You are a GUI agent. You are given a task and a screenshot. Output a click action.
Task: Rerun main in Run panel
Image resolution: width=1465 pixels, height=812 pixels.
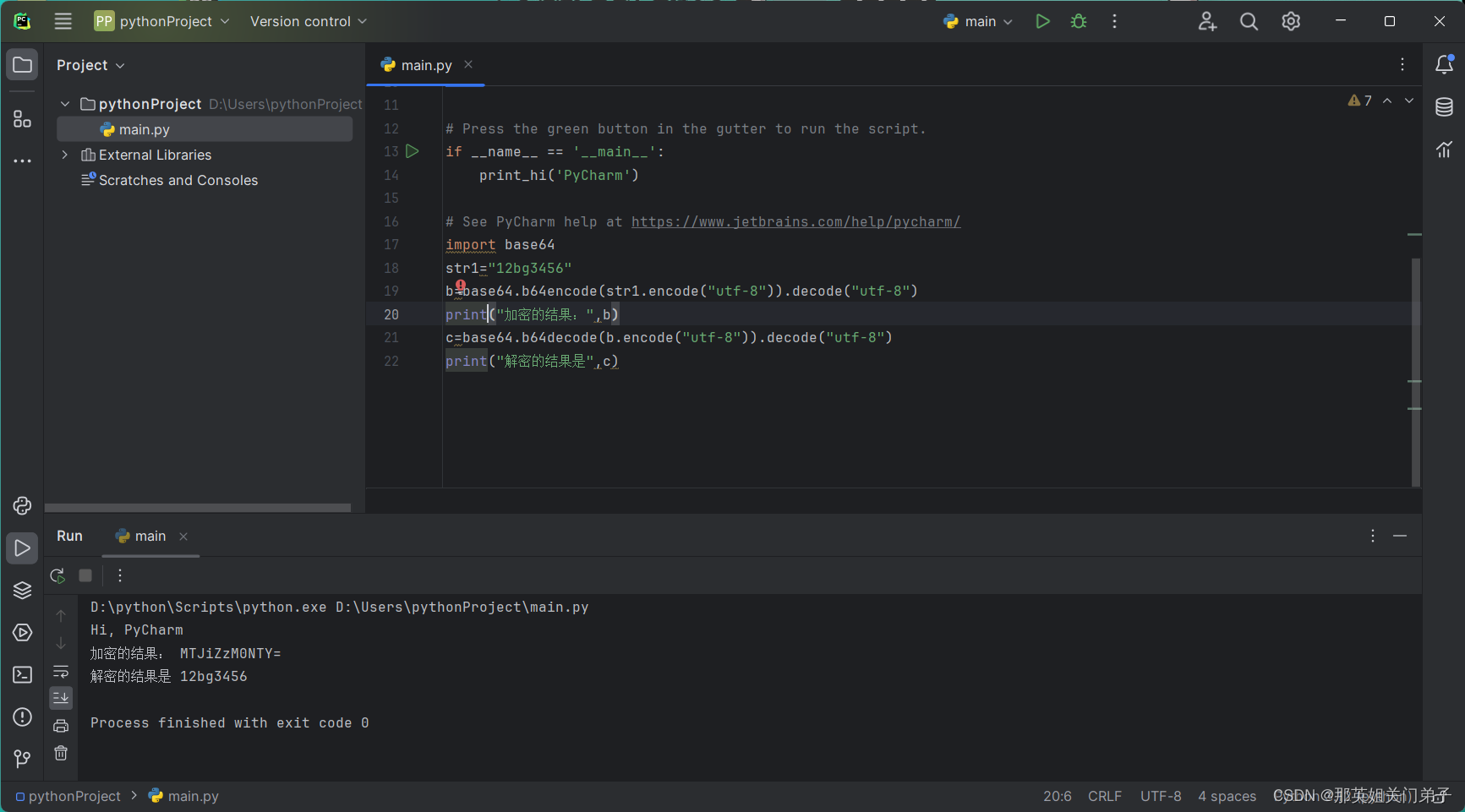(57, 575)
